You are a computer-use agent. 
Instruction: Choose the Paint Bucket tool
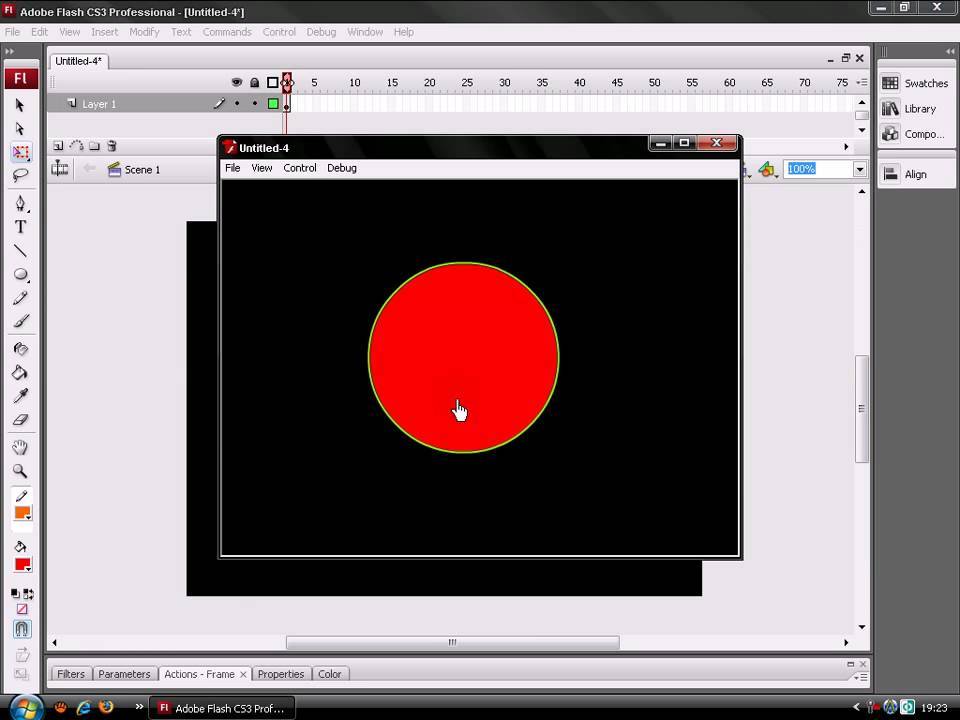tap(20, 373)
